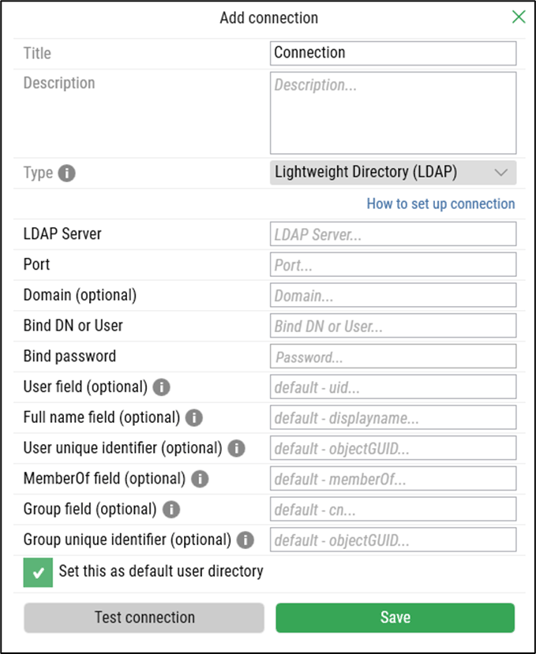
Task: Click the chevron arrow of Type selector
Action: click(x=501, y=173)
